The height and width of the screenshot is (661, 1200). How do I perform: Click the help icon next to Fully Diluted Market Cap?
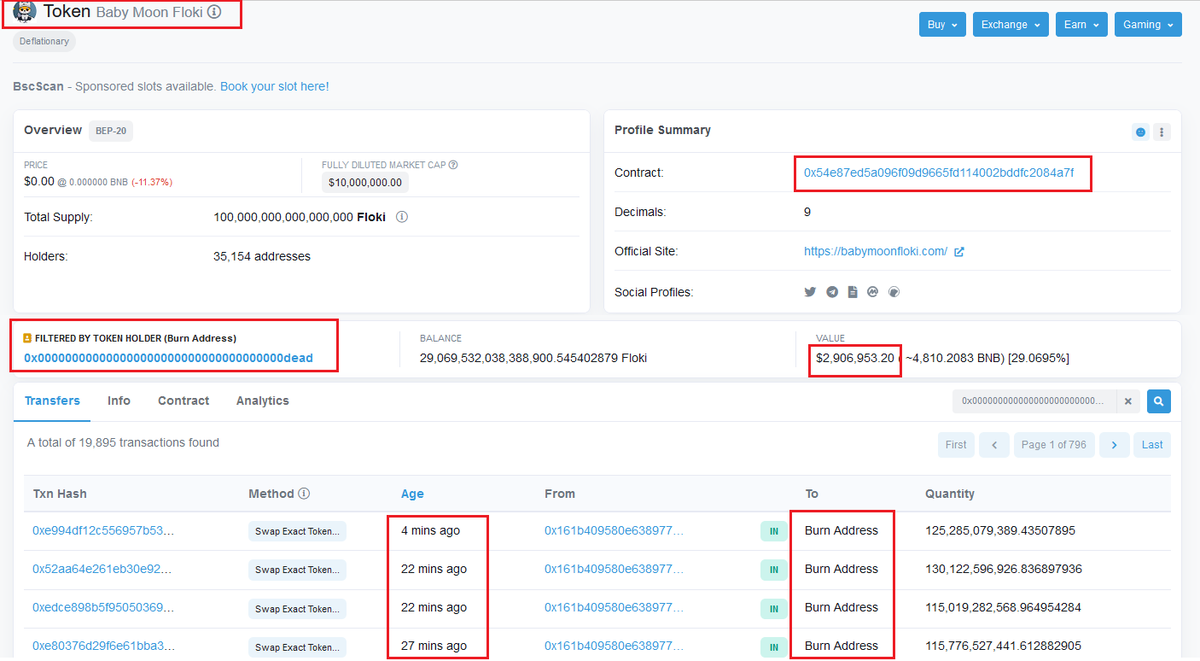453,165
